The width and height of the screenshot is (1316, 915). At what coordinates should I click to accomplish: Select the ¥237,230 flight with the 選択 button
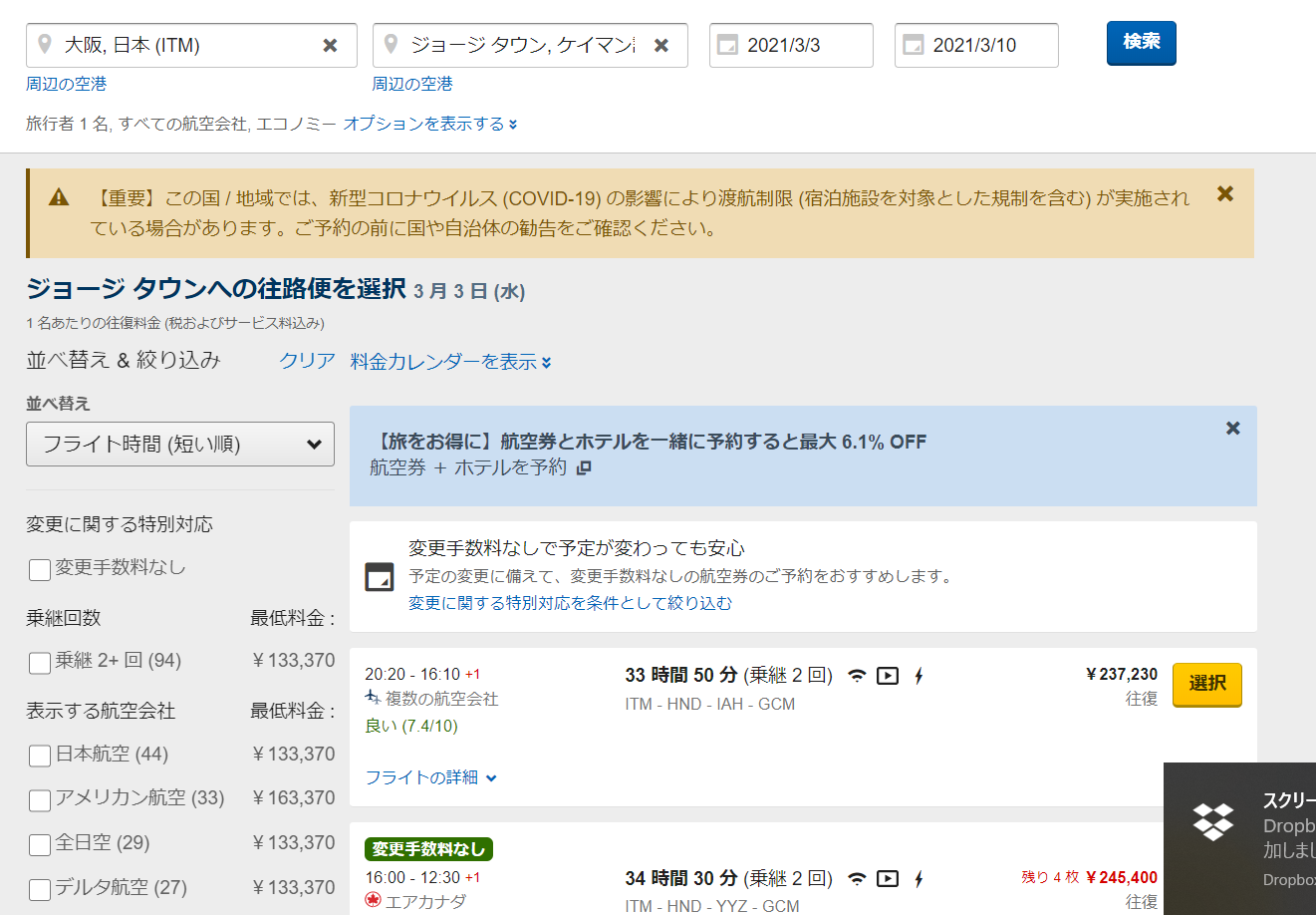point(1206,685)
